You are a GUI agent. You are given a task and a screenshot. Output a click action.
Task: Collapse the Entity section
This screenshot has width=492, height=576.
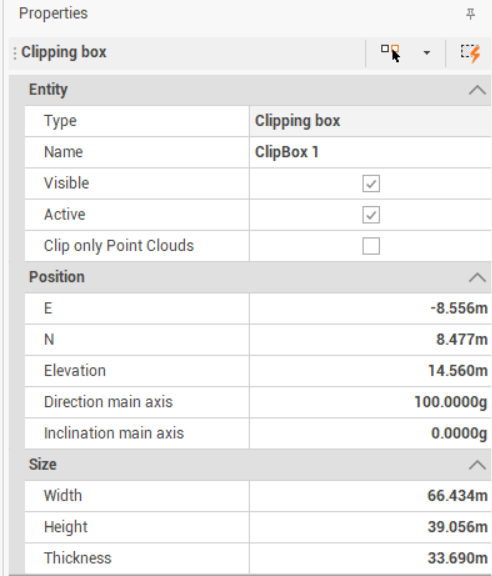pyautogui.click(x=477, y=90)
